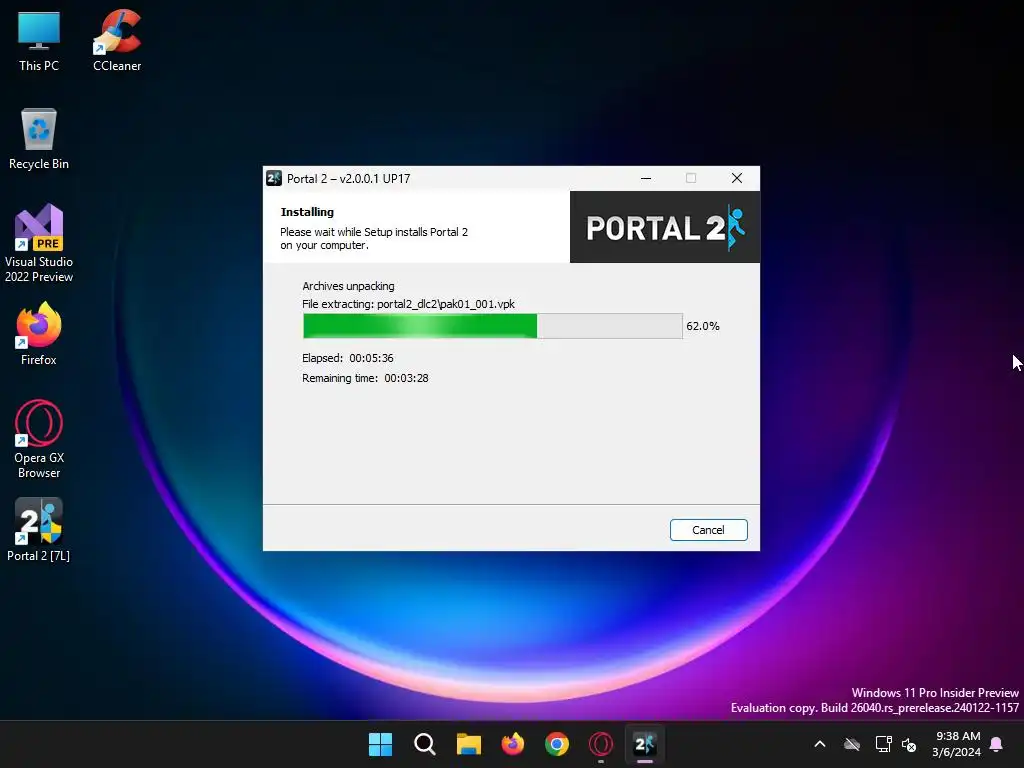Select the CCleaner desktop shortcut
This screenshot has width=1024, height=768.
click(x=117, y=41)
